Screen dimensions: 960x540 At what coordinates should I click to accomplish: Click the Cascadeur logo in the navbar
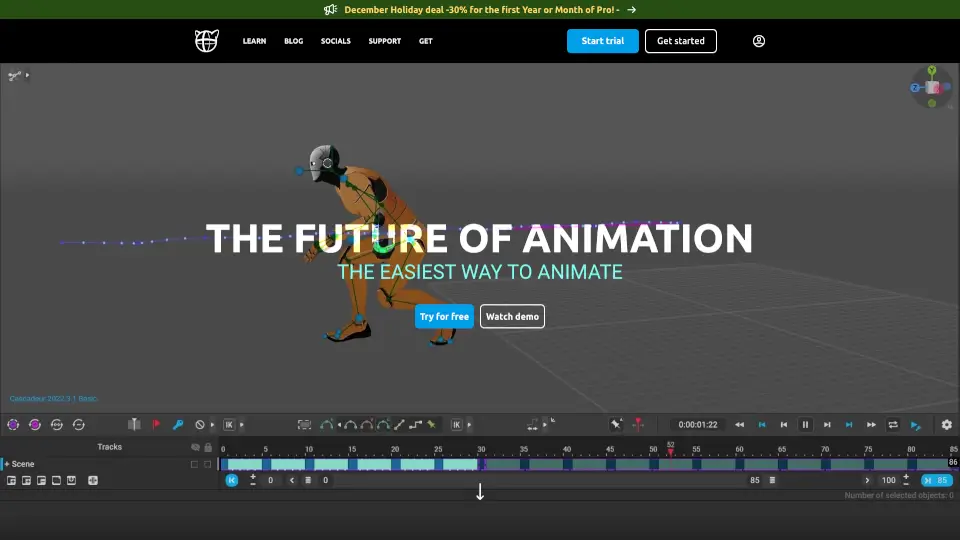point(206,41)
